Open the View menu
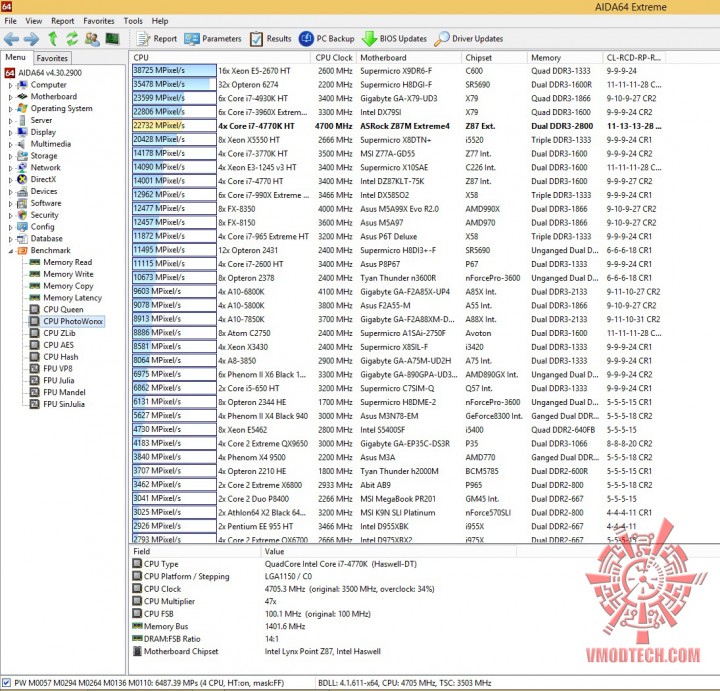The width and height of the screenshot is (720, 691). (34, 21)
